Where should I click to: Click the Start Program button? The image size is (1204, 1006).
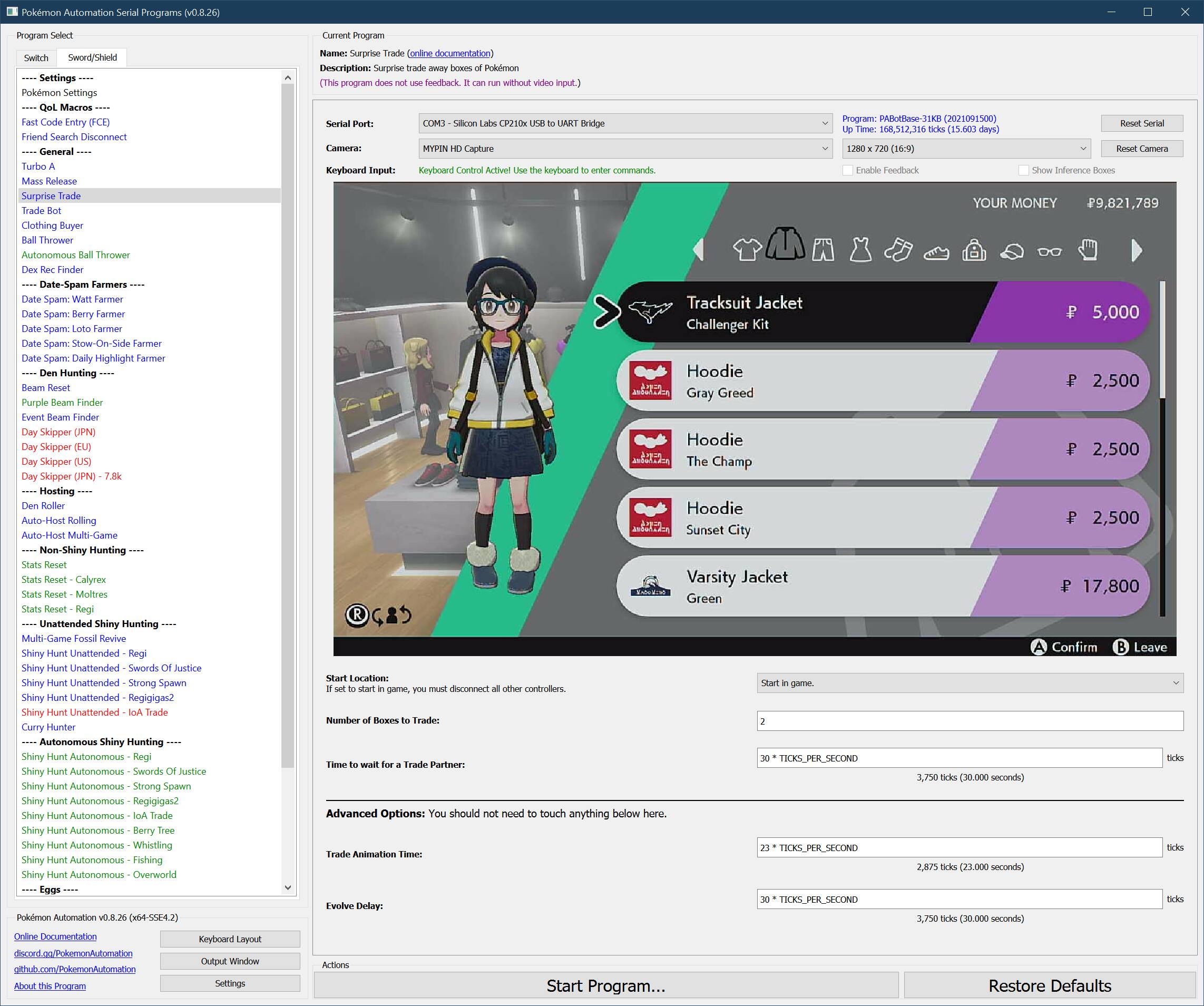point(605,986)
